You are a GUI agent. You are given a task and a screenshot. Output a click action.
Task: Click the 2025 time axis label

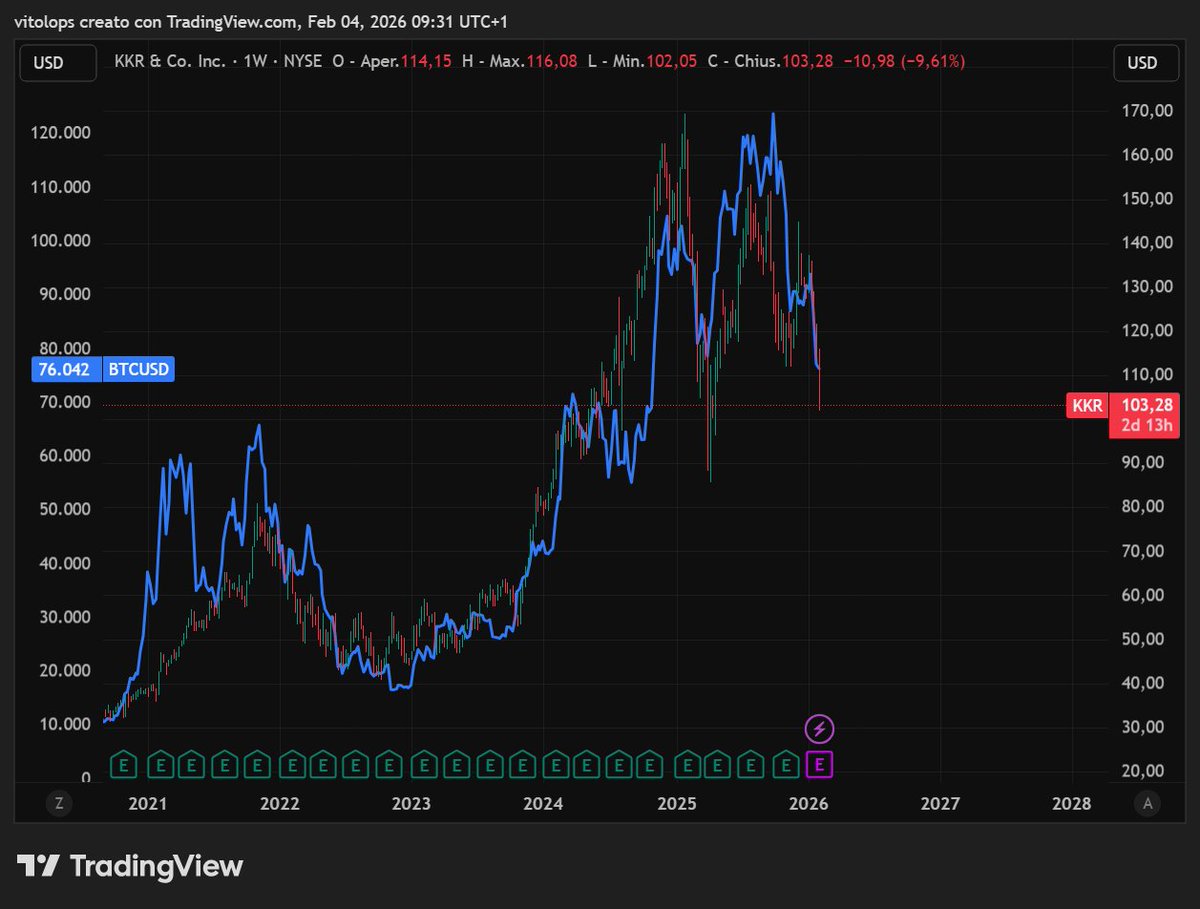point(676,803)
